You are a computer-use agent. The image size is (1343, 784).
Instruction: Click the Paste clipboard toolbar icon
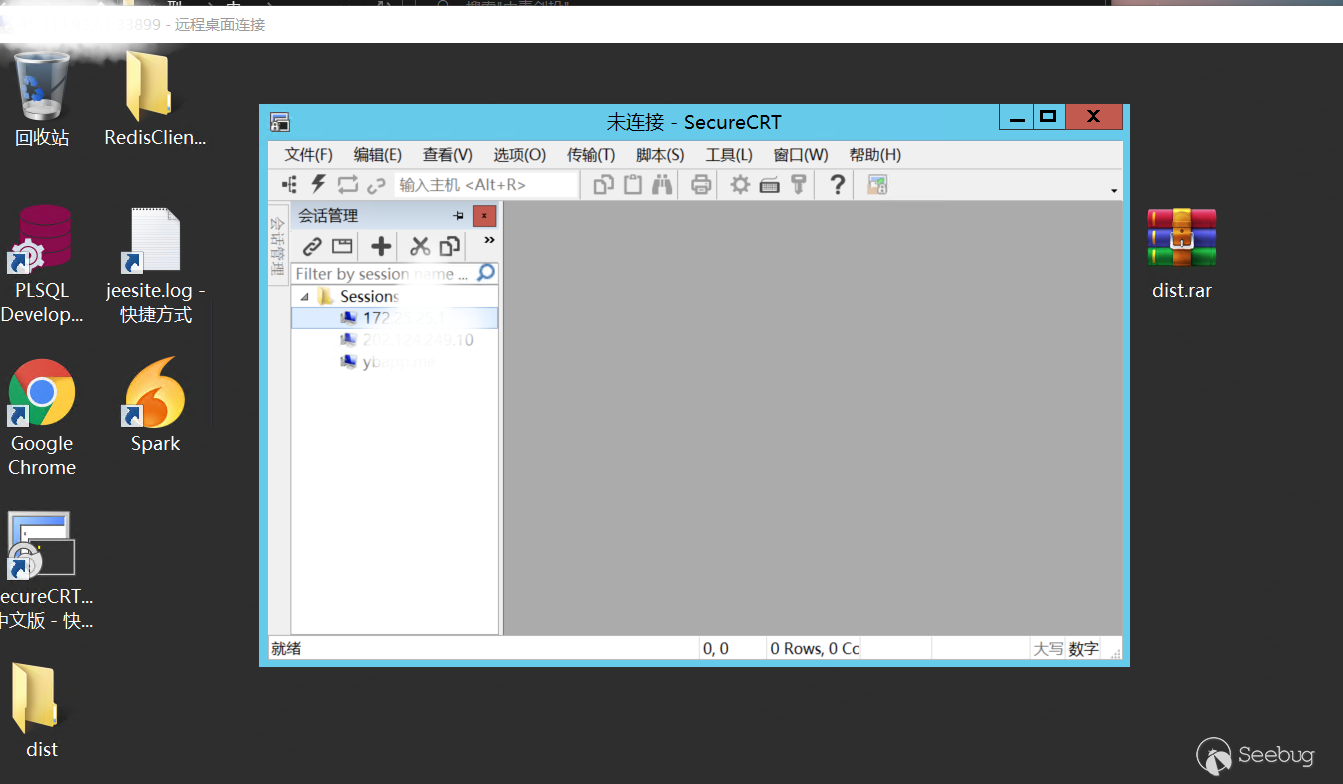[633, 184]
